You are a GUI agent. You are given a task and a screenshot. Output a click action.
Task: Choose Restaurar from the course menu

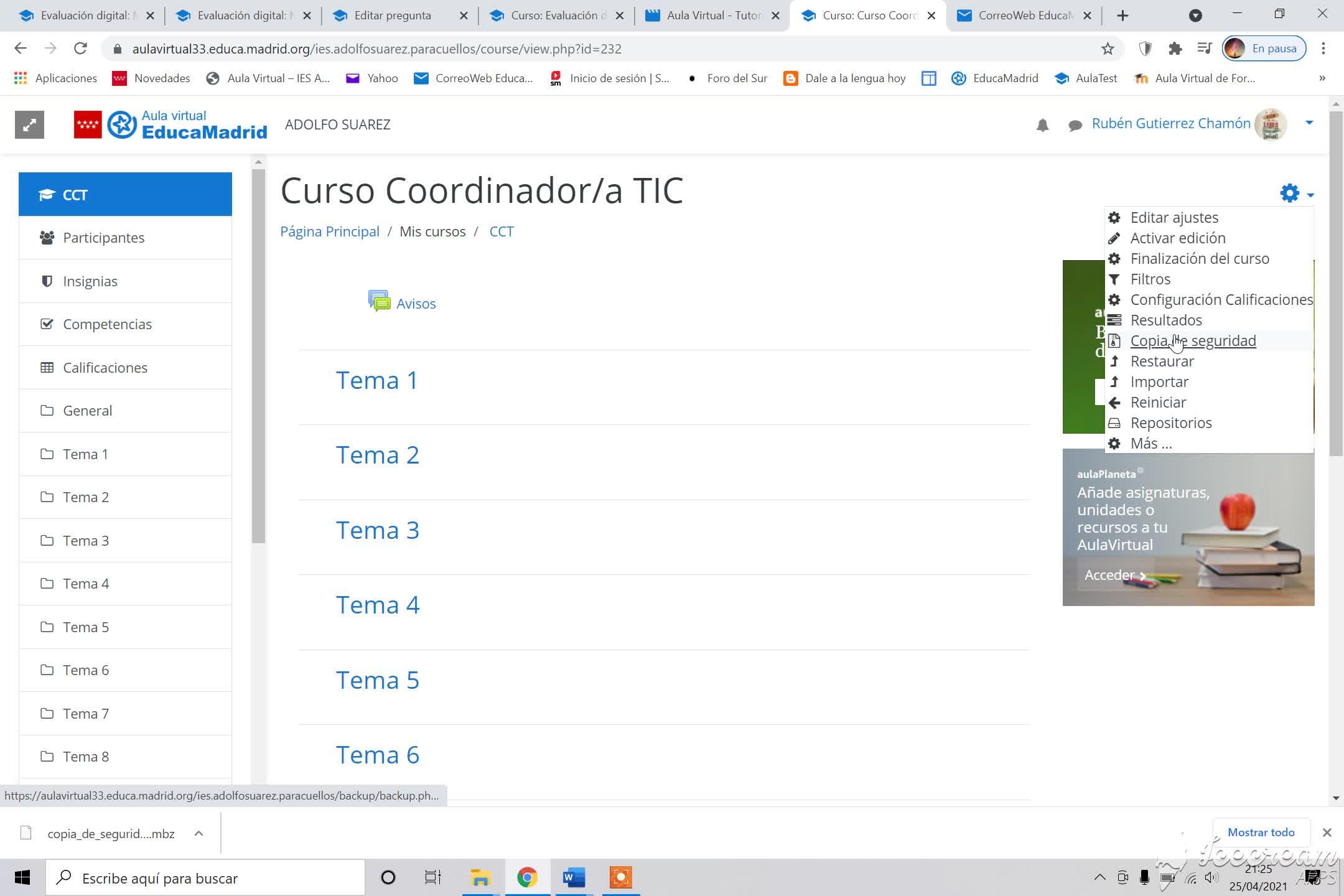coord(1162,361)
